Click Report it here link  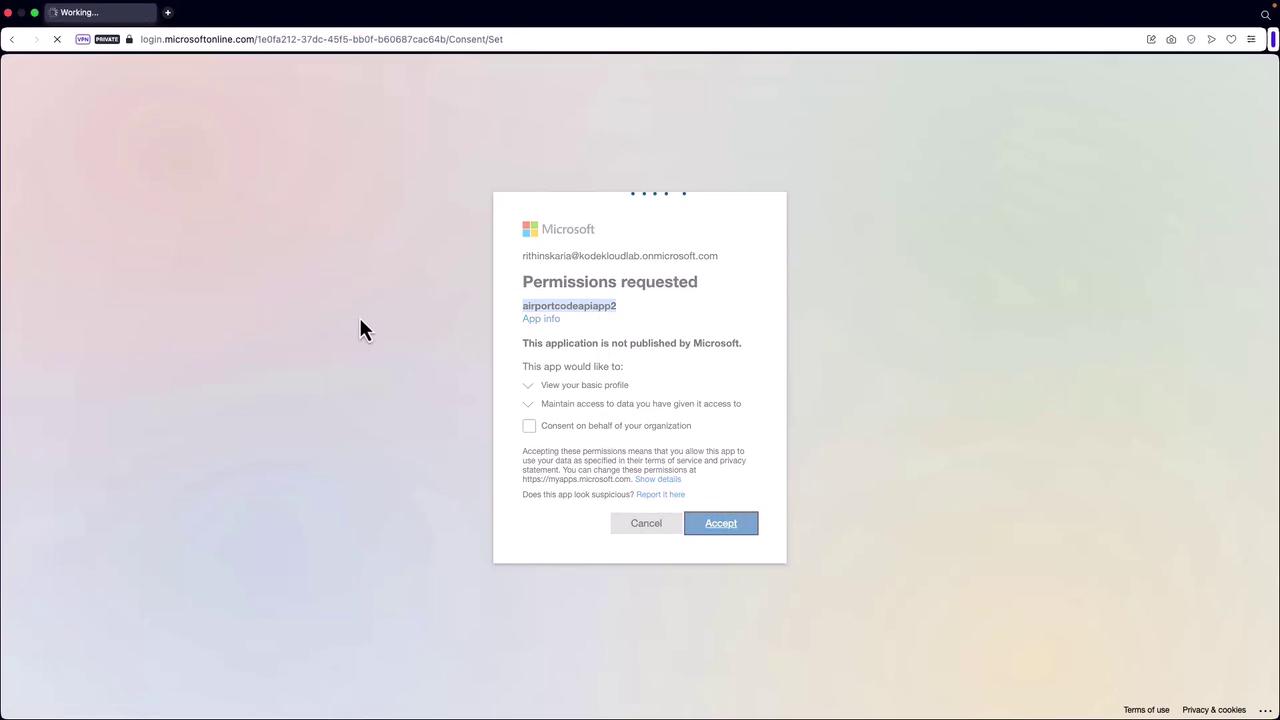(661, 495)
